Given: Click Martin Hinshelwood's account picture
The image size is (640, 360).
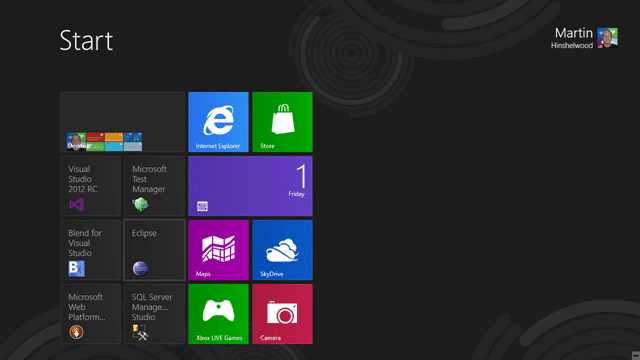Looking at the screenshot, I should point(607,38).
